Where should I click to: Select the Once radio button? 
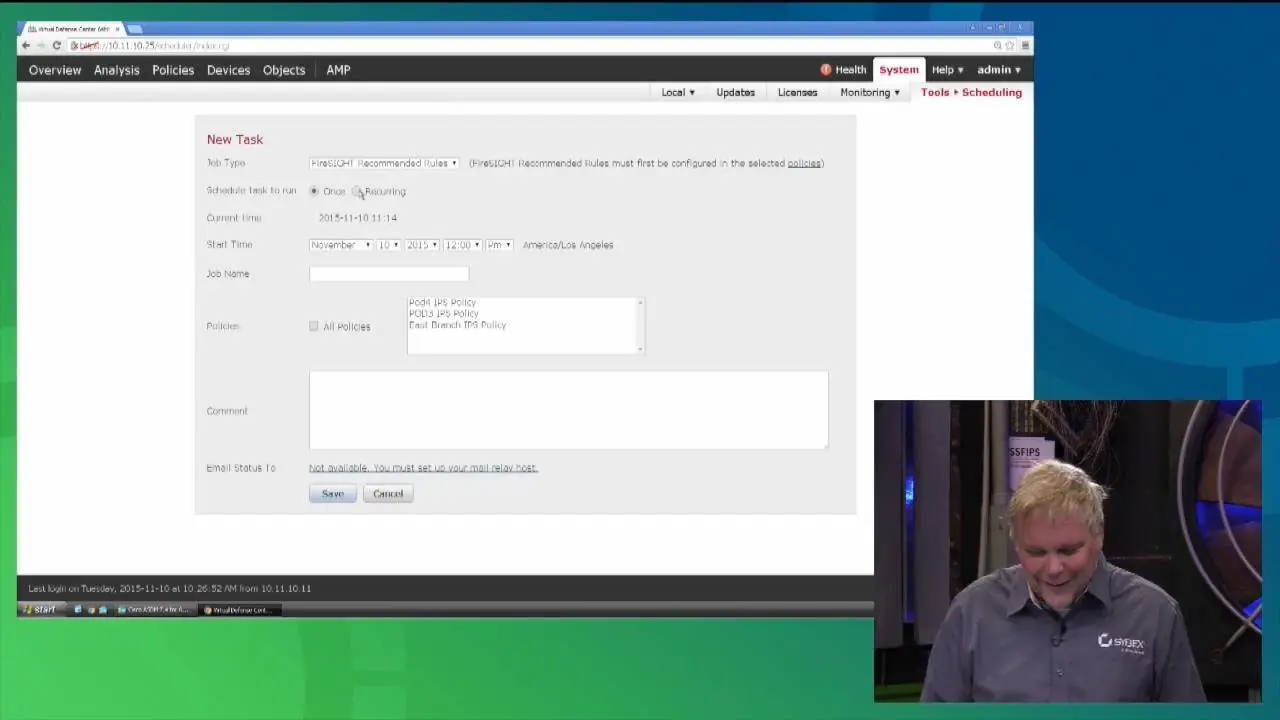coord(314,191)
